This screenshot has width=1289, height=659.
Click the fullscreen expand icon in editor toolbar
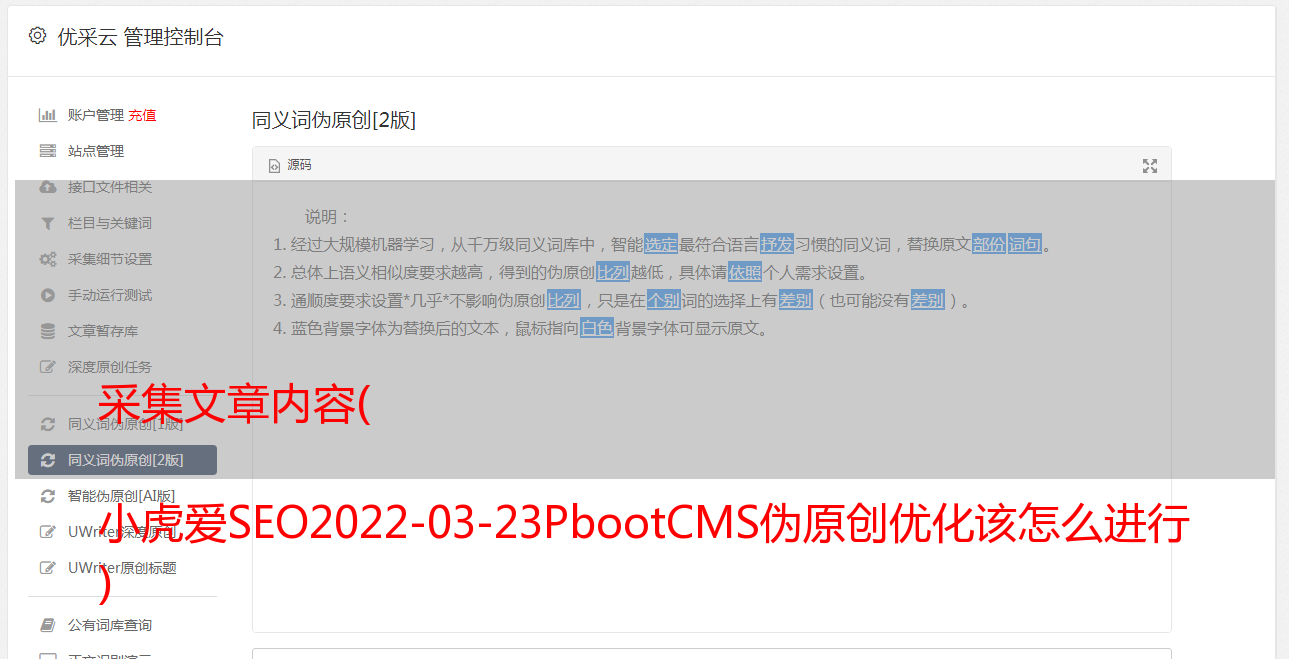pos(1150,166)
